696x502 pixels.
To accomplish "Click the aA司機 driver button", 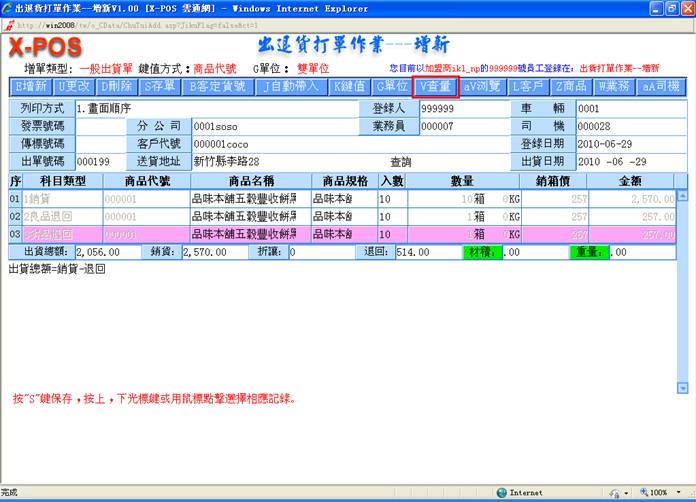I will (661, 87).
